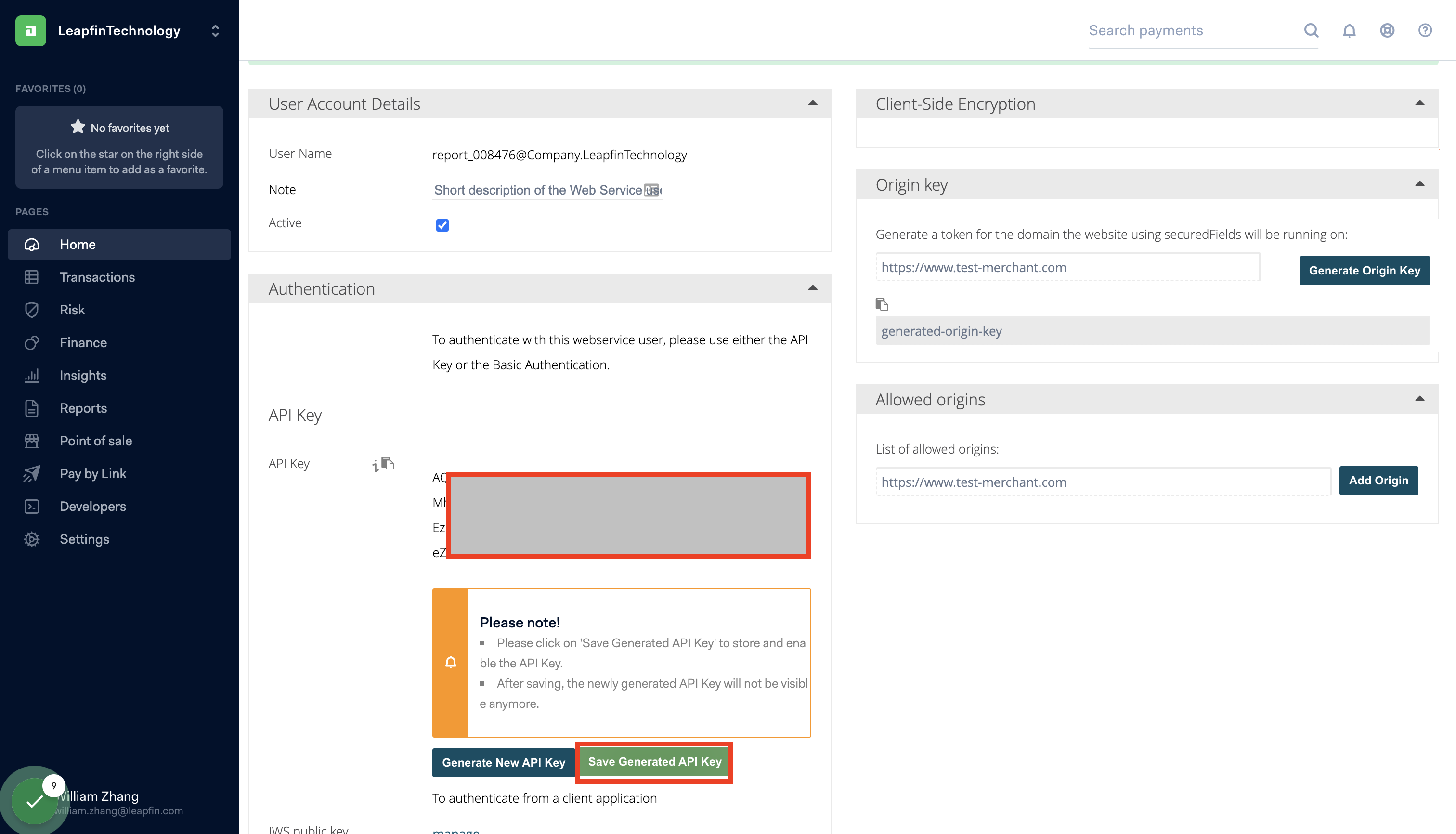Click the Search payments field
Screen dimensions: 1456x834
coord(1191,30)
